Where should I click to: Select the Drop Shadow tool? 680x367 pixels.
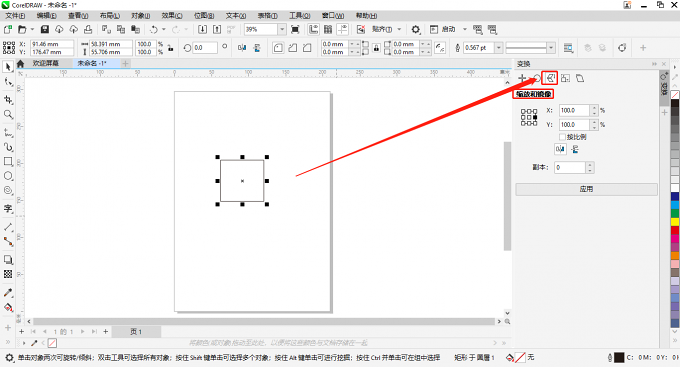coord(8,259)
